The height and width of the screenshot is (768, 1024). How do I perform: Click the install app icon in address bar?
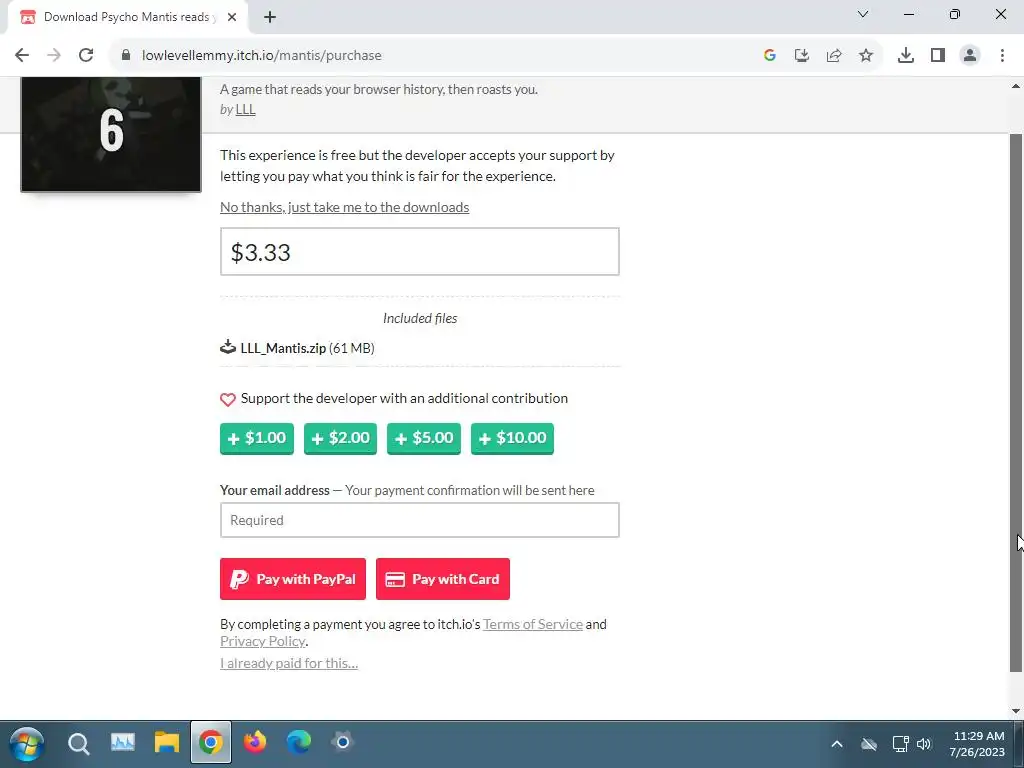click(801, 55)
